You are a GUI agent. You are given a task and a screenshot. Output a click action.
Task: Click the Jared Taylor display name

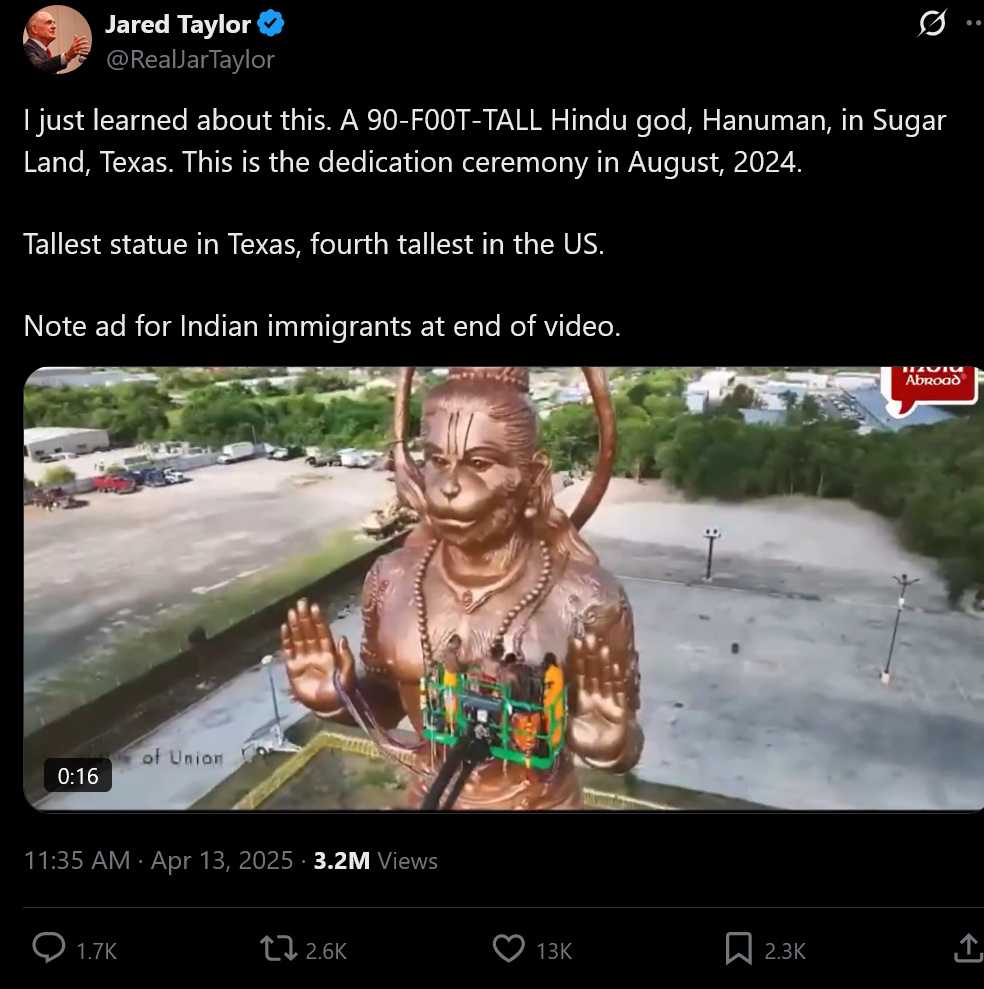click(178, 25)
